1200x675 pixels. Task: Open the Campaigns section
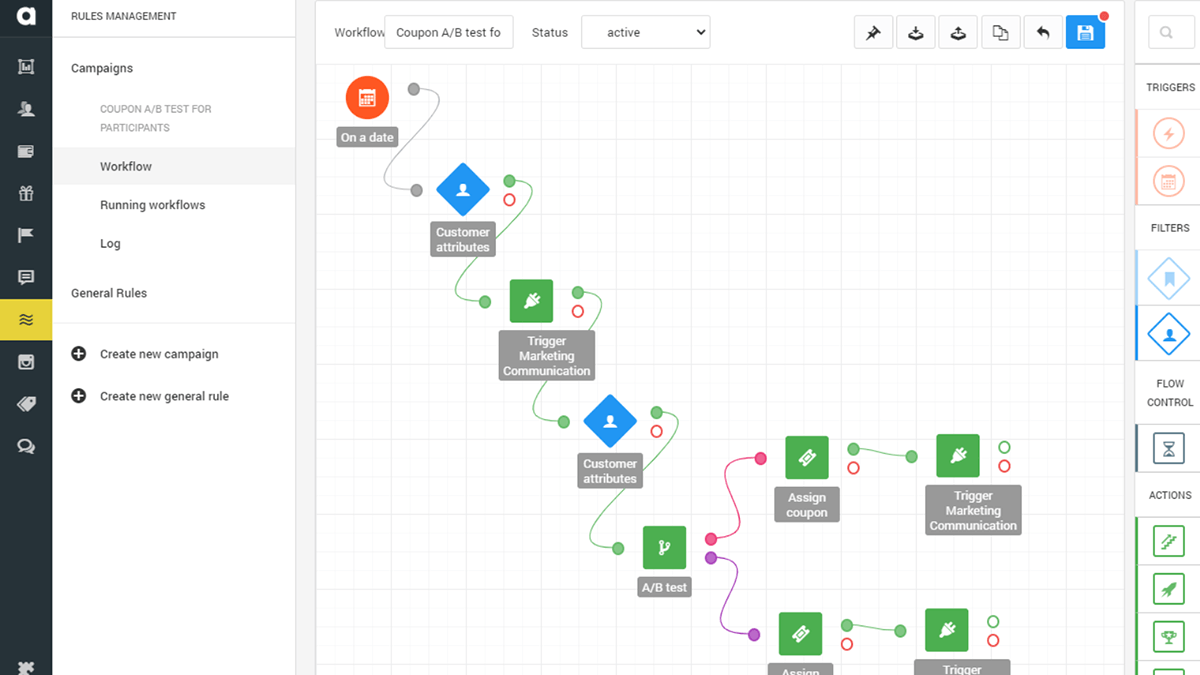pos(102,68)
